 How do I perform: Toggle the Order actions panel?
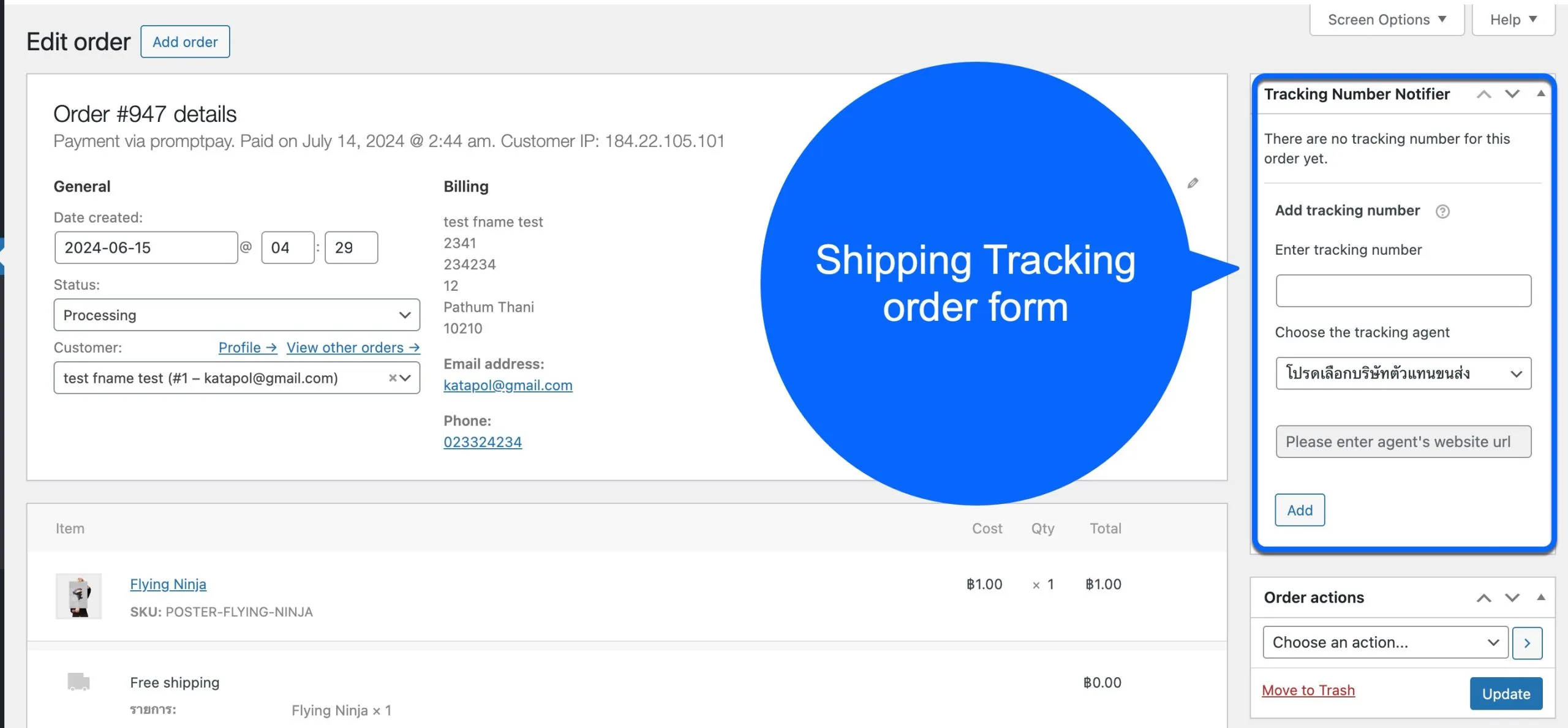(1540, 597)
